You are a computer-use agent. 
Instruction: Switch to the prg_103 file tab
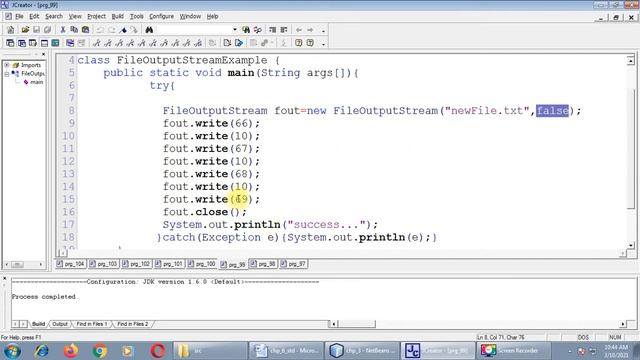[103, 264]
